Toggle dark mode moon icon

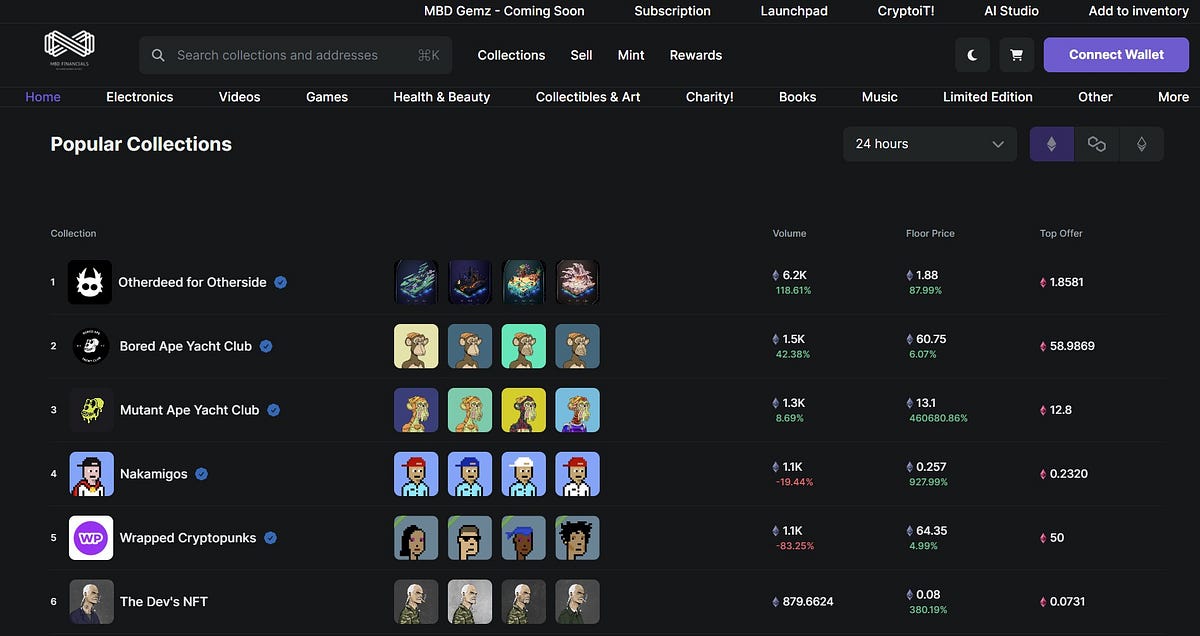pyautogui.click(x=973, y=55)
